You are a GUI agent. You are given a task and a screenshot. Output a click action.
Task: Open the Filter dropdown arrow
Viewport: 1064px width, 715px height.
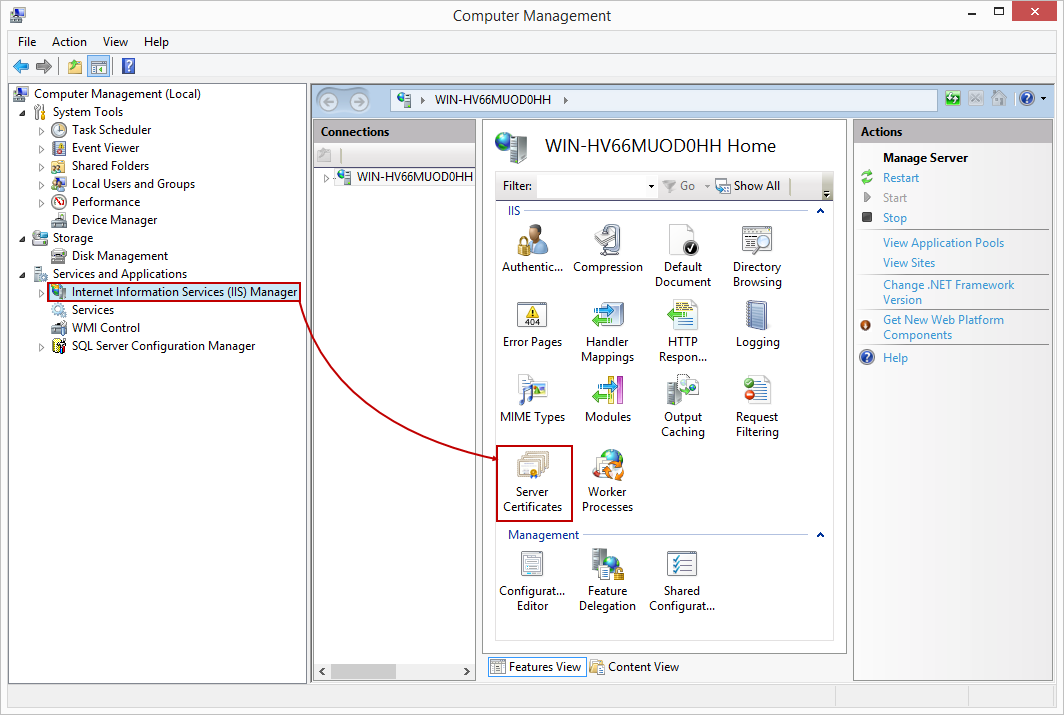click(651, 186)
